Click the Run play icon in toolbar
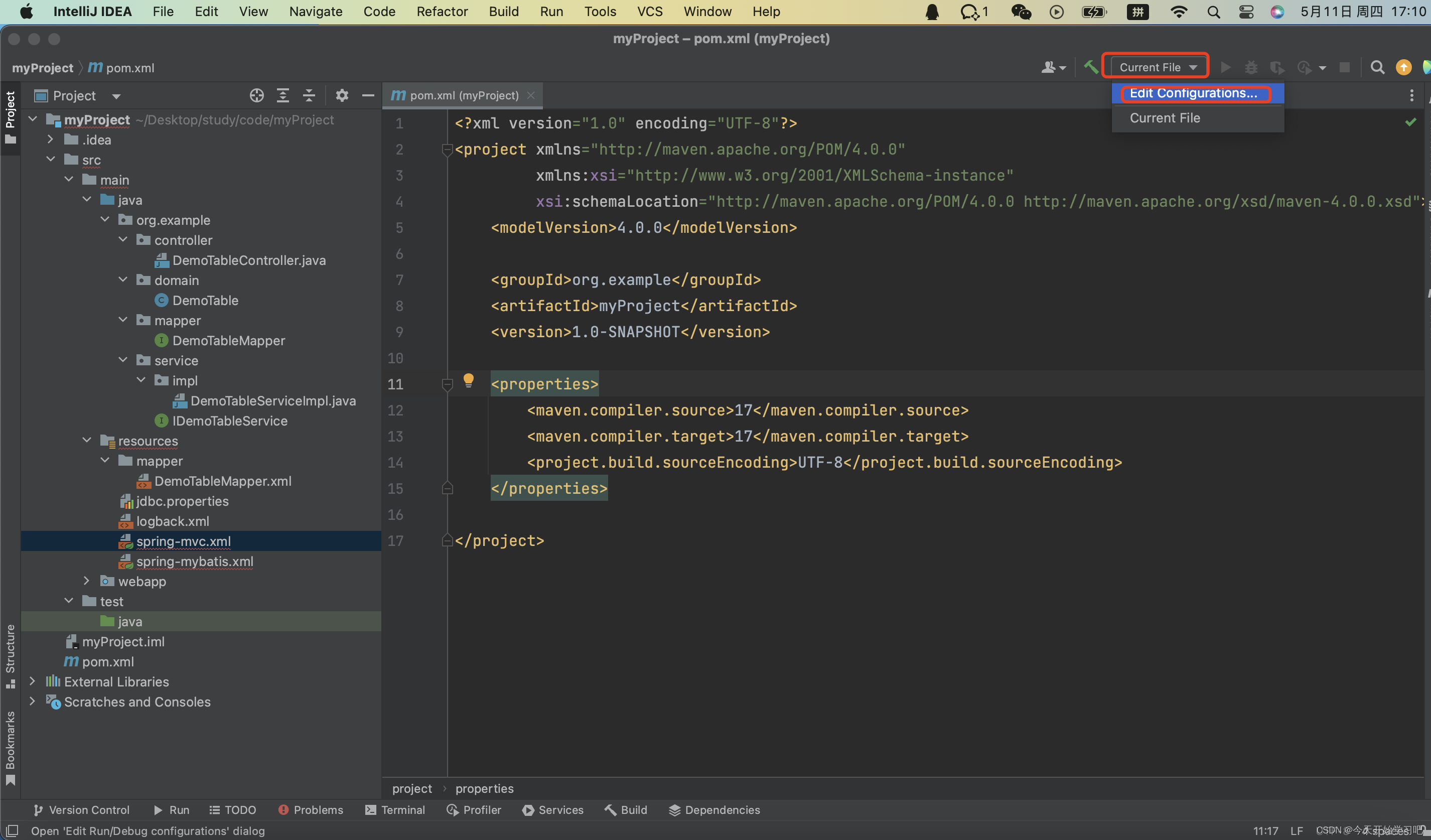This screenshot has height=840, width=1431. (x=1225, y=68)
